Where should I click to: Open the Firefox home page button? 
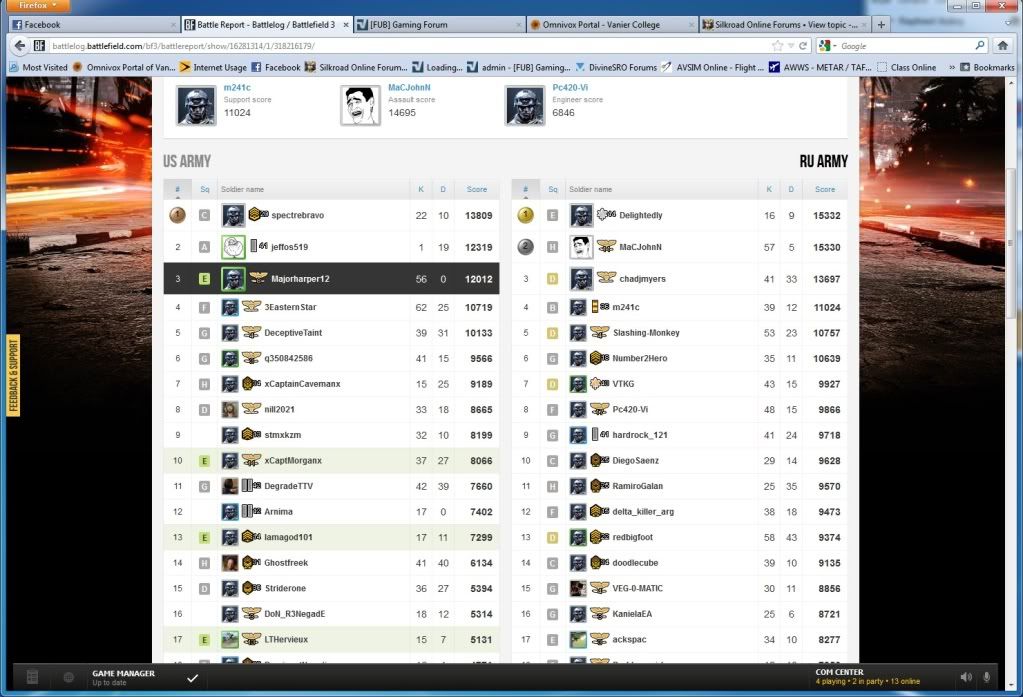pos(1002,46)
